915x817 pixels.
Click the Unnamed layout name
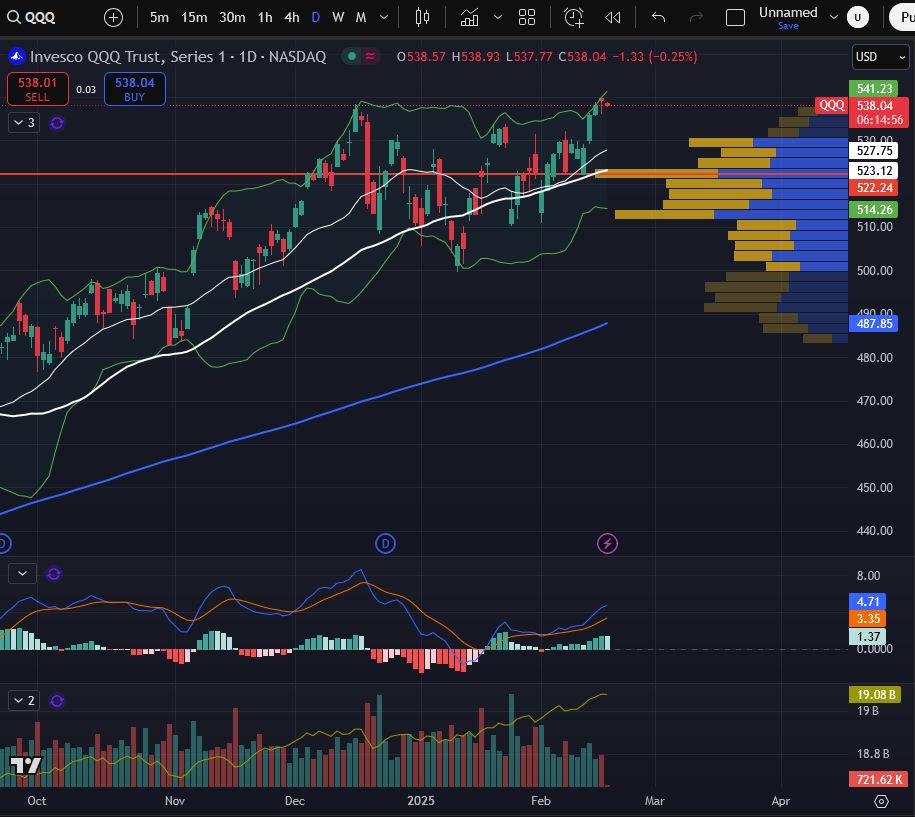point(788,12)
